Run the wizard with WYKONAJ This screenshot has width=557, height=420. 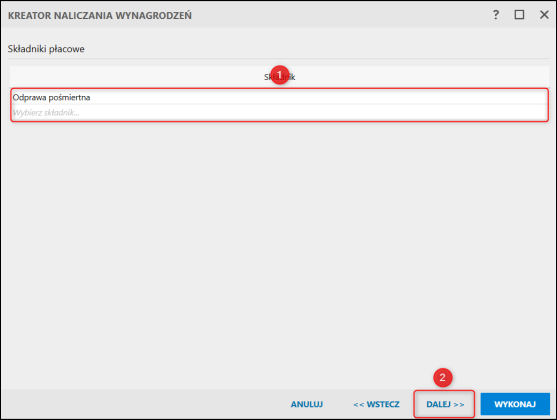pos(515,404)
